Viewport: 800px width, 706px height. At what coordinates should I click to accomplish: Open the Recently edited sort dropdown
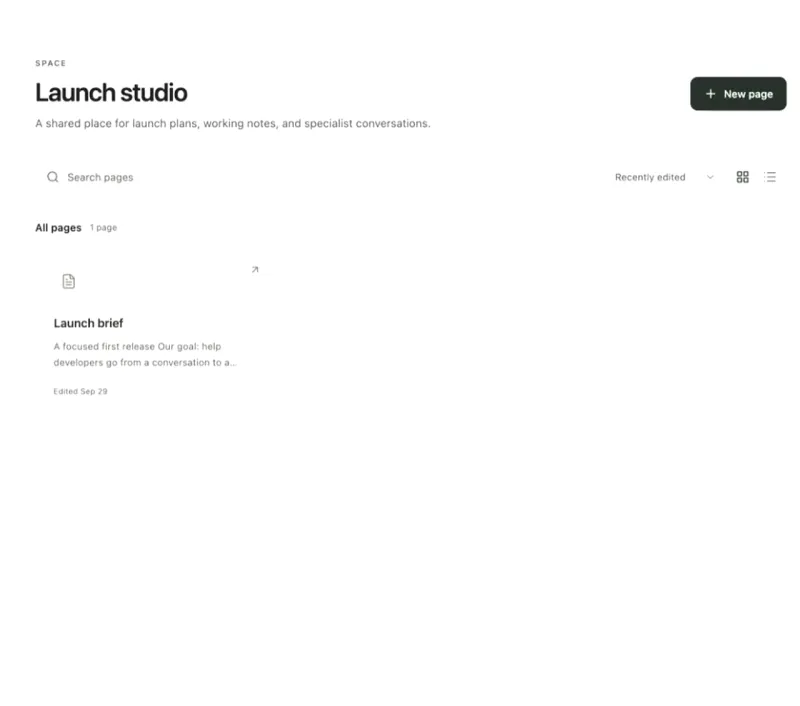[664, 177]
